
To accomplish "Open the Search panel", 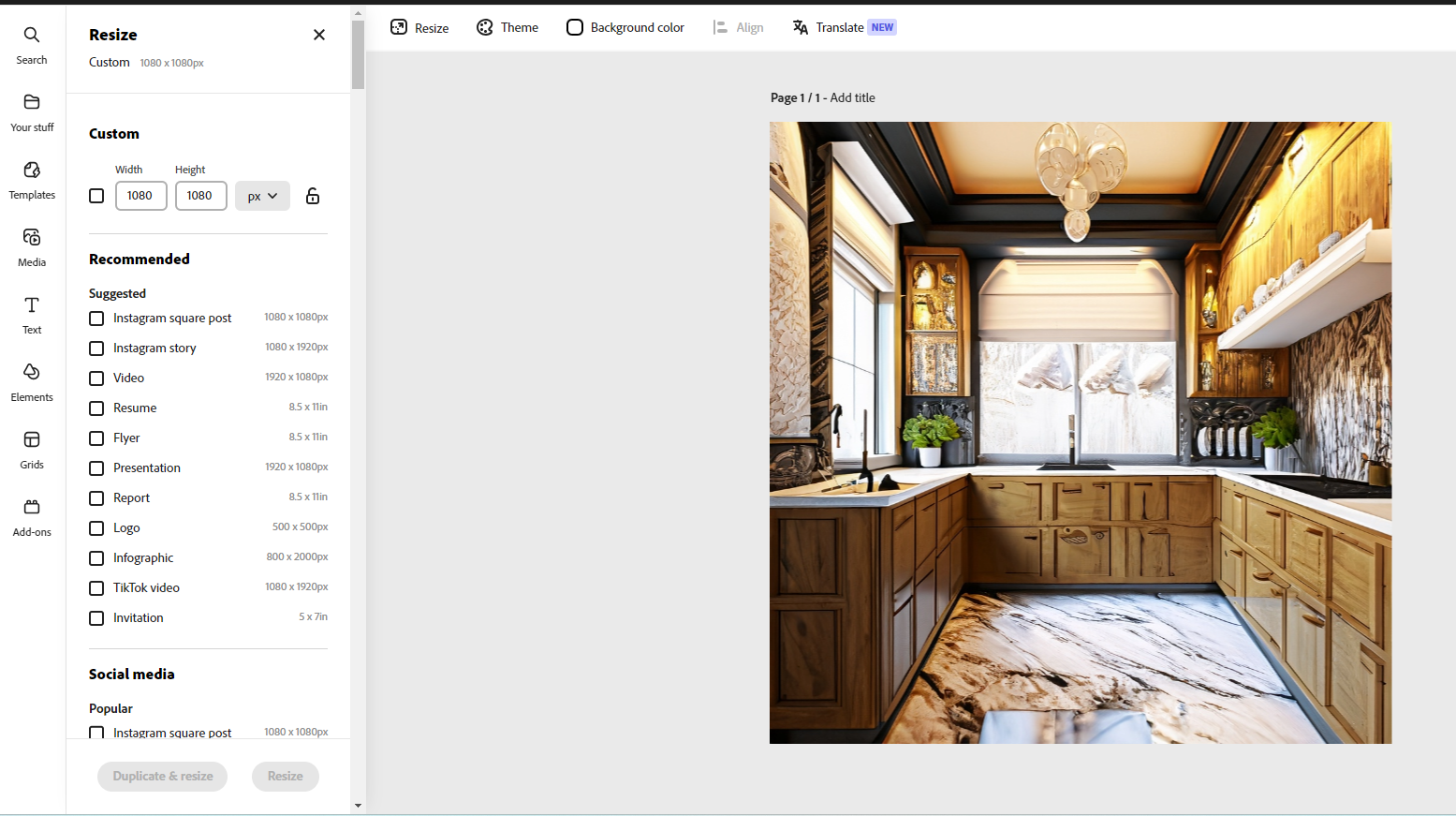I will coord(32,45).
